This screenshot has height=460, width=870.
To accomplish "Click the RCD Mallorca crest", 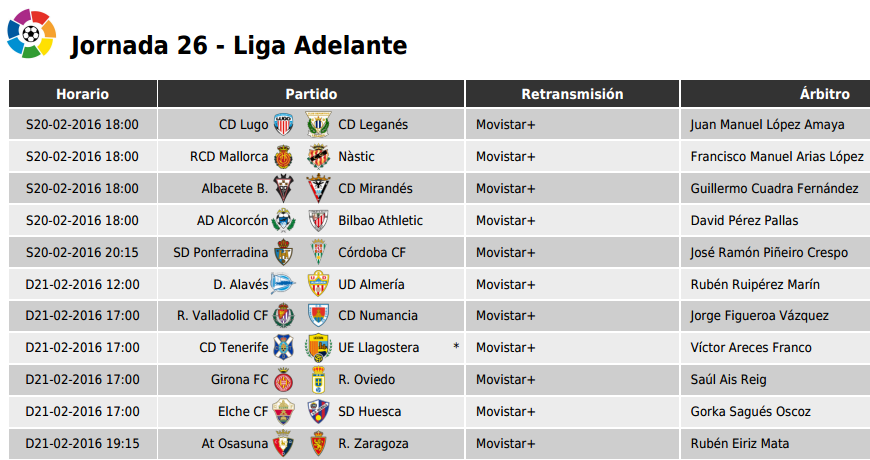I will (x=284, y=156).
